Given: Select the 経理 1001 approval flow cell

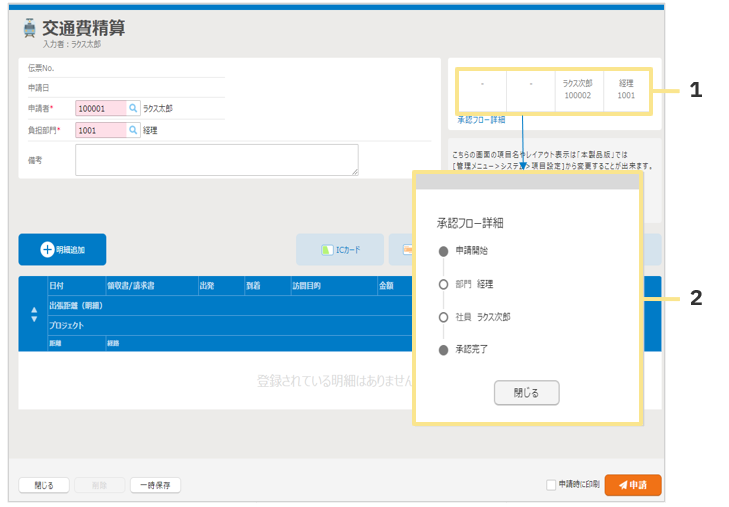Looking at the screenshot, I should click(626, 90).
